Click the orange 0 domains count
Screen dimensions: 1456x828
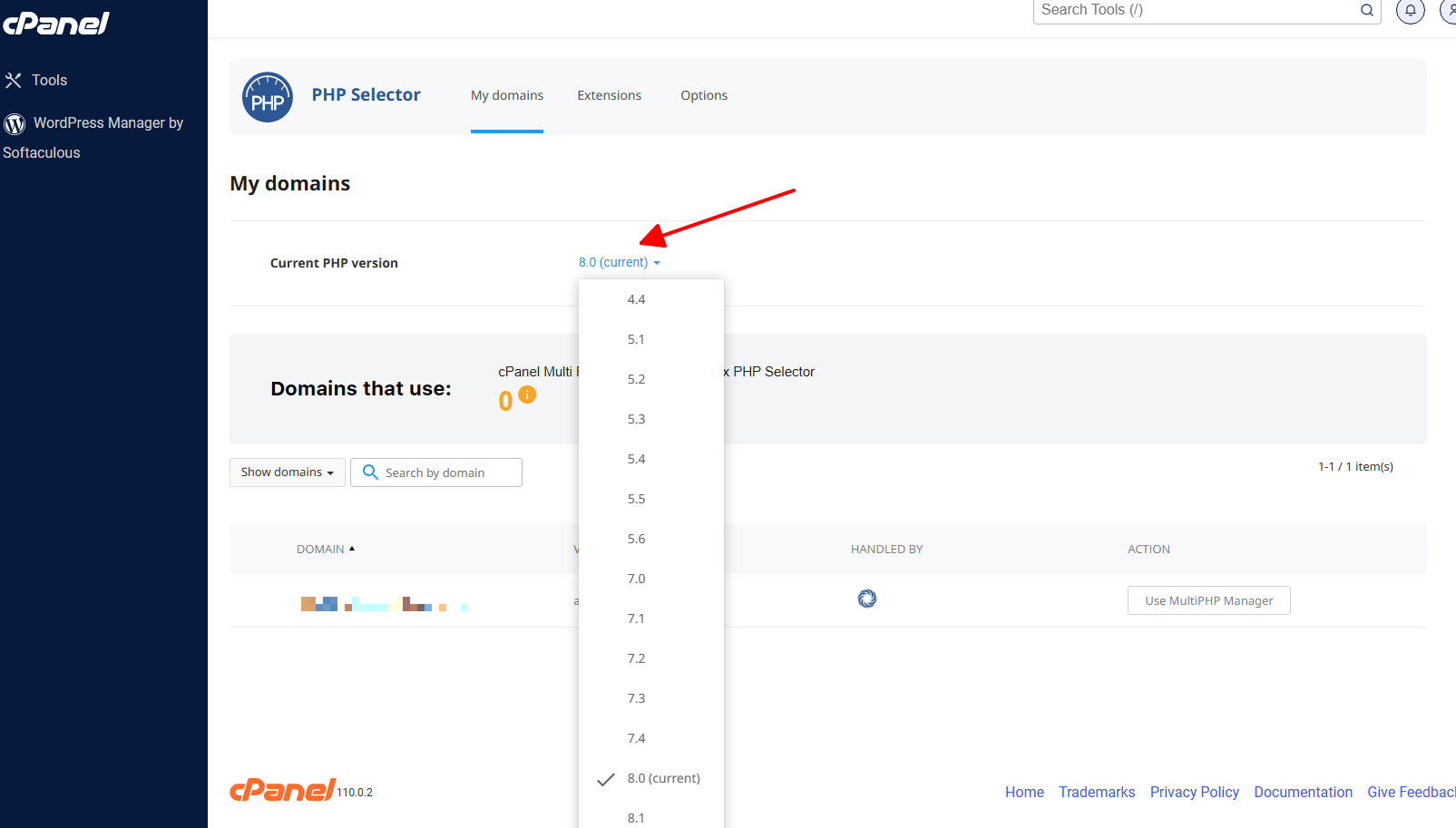point(505,401)
